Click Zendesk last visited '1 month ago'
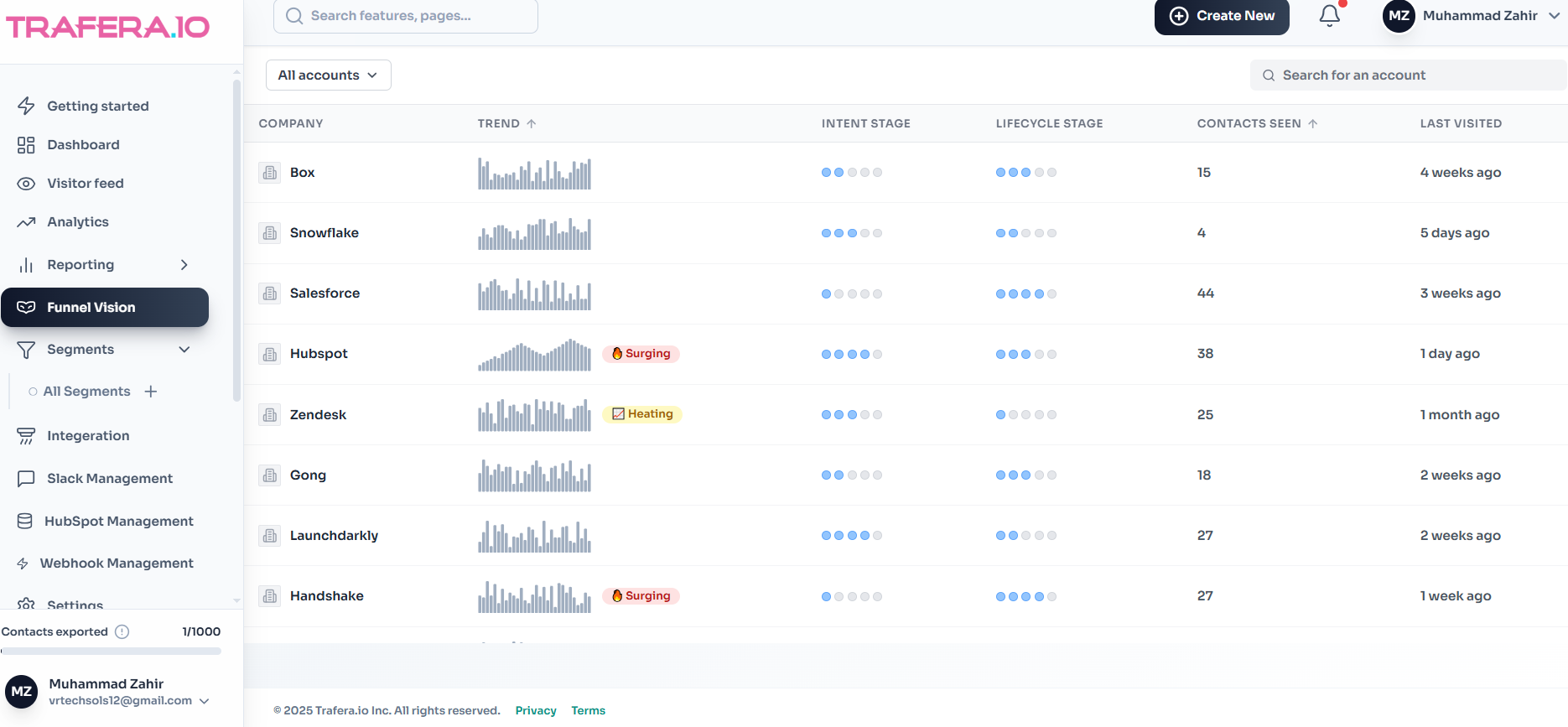 tap(1460, 415)
